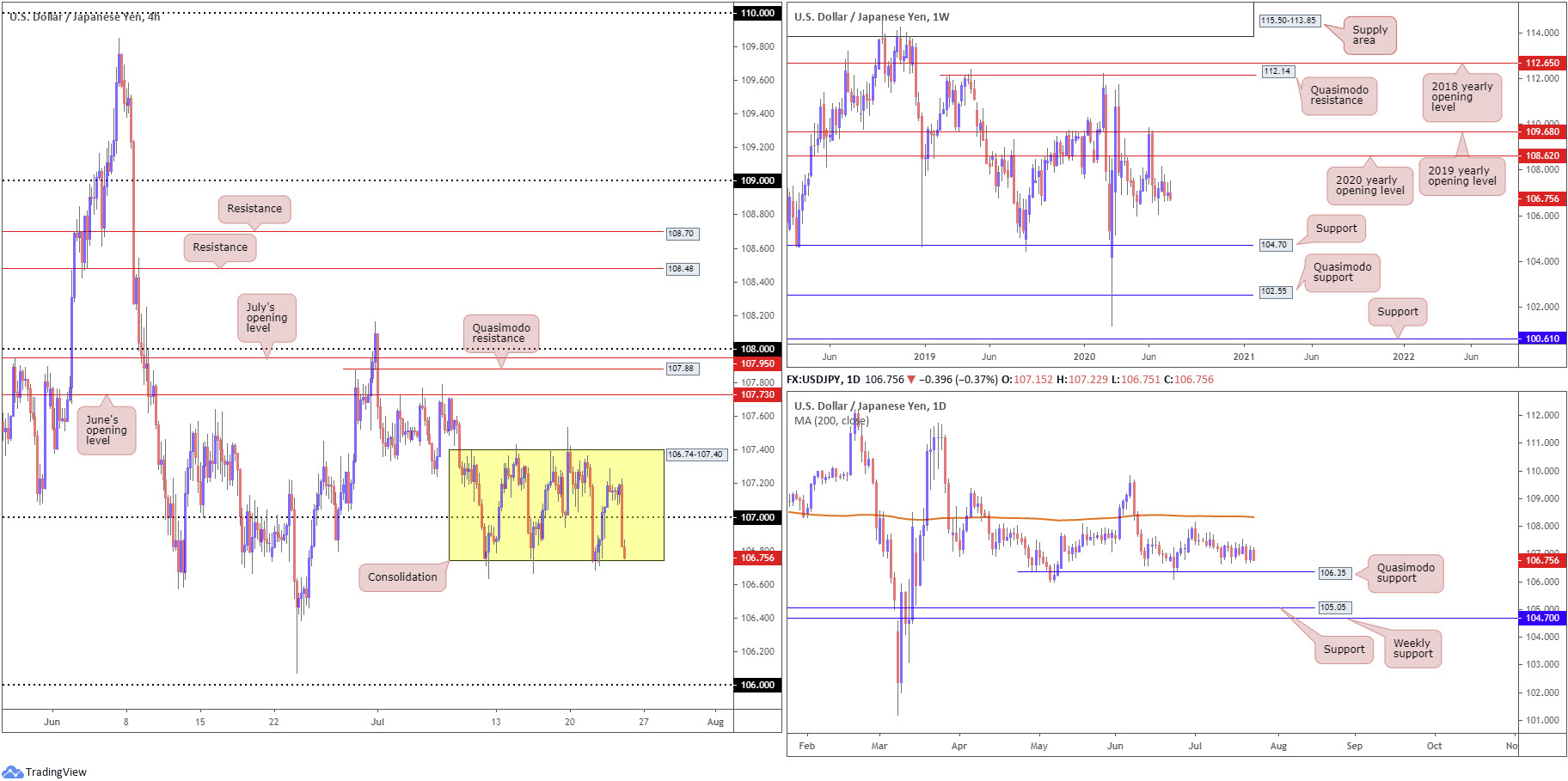This screenshot has height=781, width=1568.
Task: Select the 115.50-113.85 supply zone tag
Action: click(x=1288, y=21)
